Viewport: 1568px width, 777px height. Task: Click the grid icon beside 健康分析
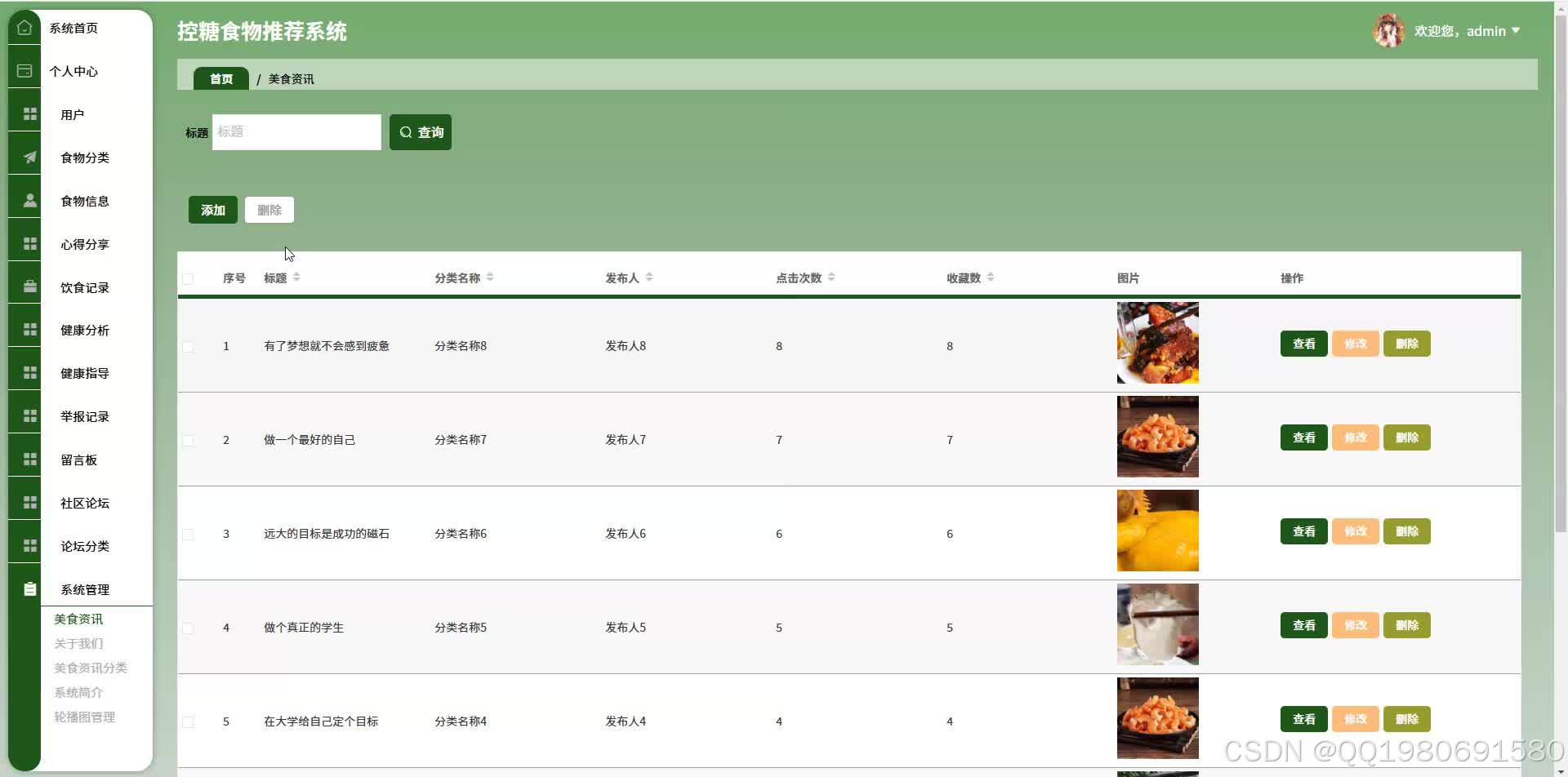click(30, 330)
